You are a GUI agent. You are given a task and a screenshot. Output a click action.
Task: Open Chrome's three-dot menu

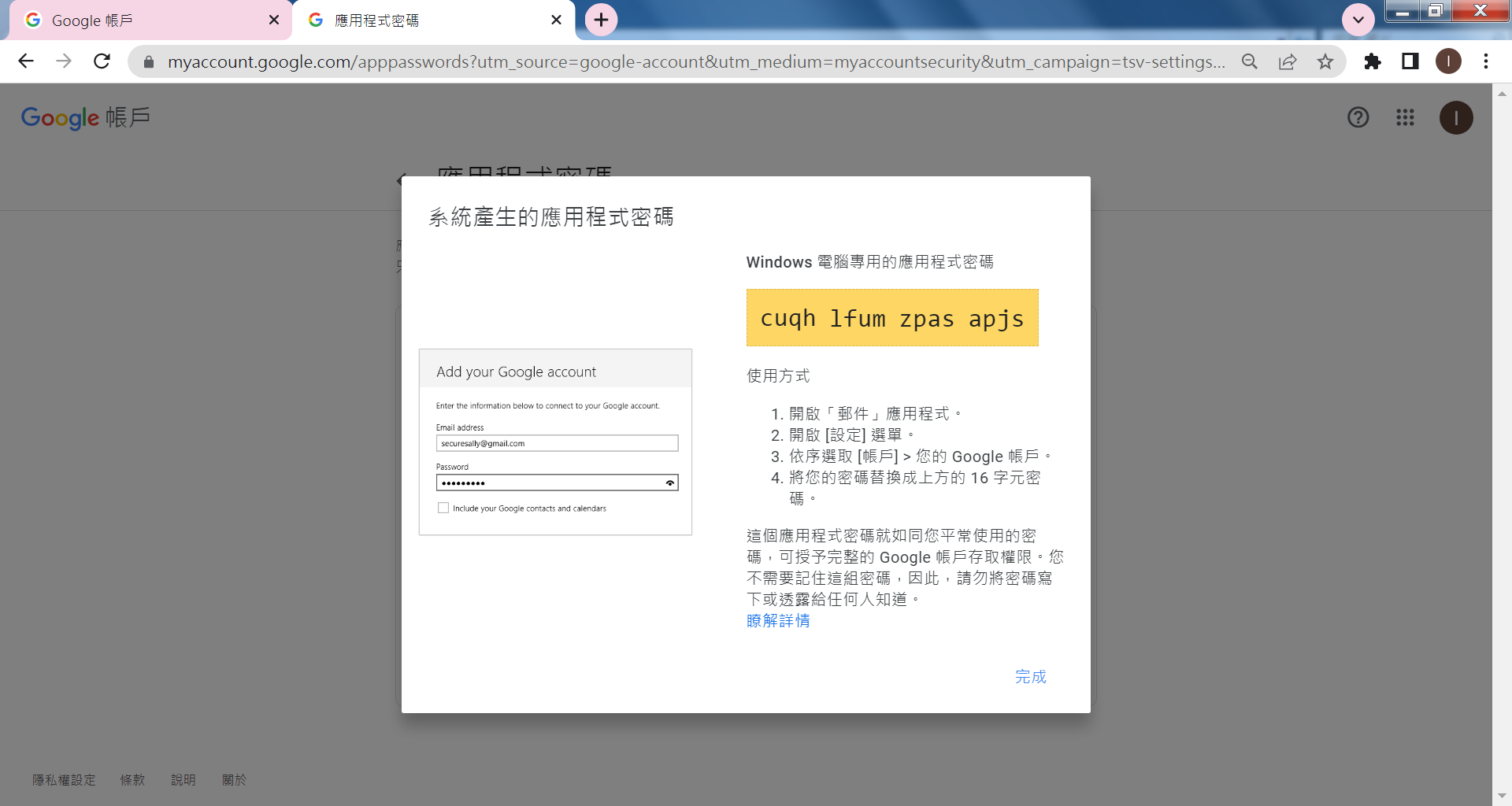[x=1485, y=61]
